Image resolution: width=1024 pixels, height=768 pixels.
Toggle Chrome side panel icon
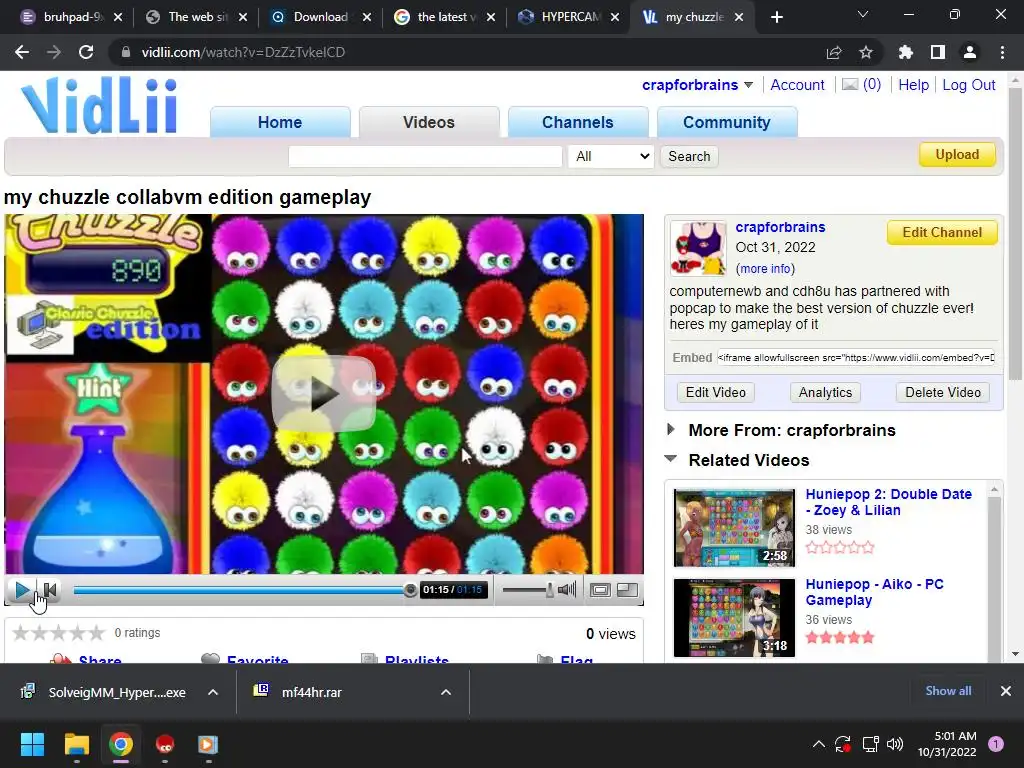click(x=938, y=52)
